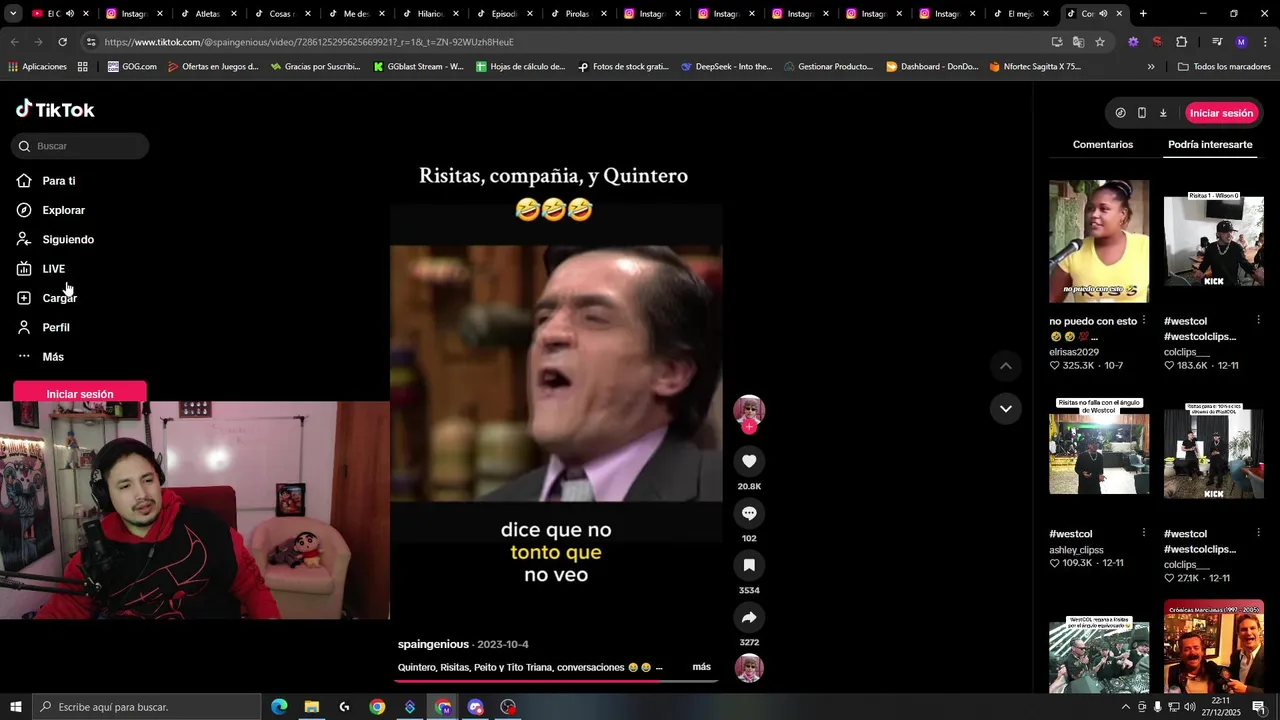Go to next video with down arrow
This screenshot has width=1280, height=720.
(1006, 408)
